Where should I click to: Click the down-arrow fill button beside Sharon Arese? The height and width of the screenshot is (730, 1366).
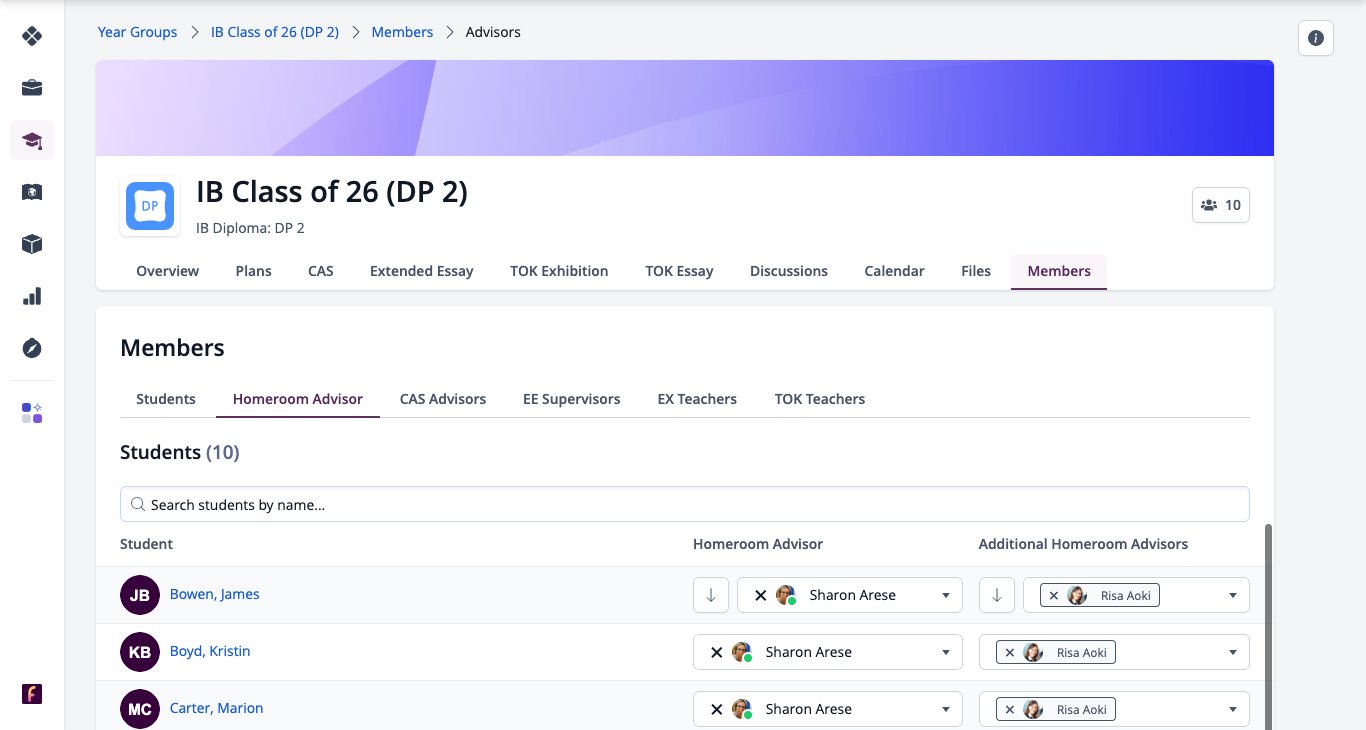pyautogui.click(x=711, y=595)
